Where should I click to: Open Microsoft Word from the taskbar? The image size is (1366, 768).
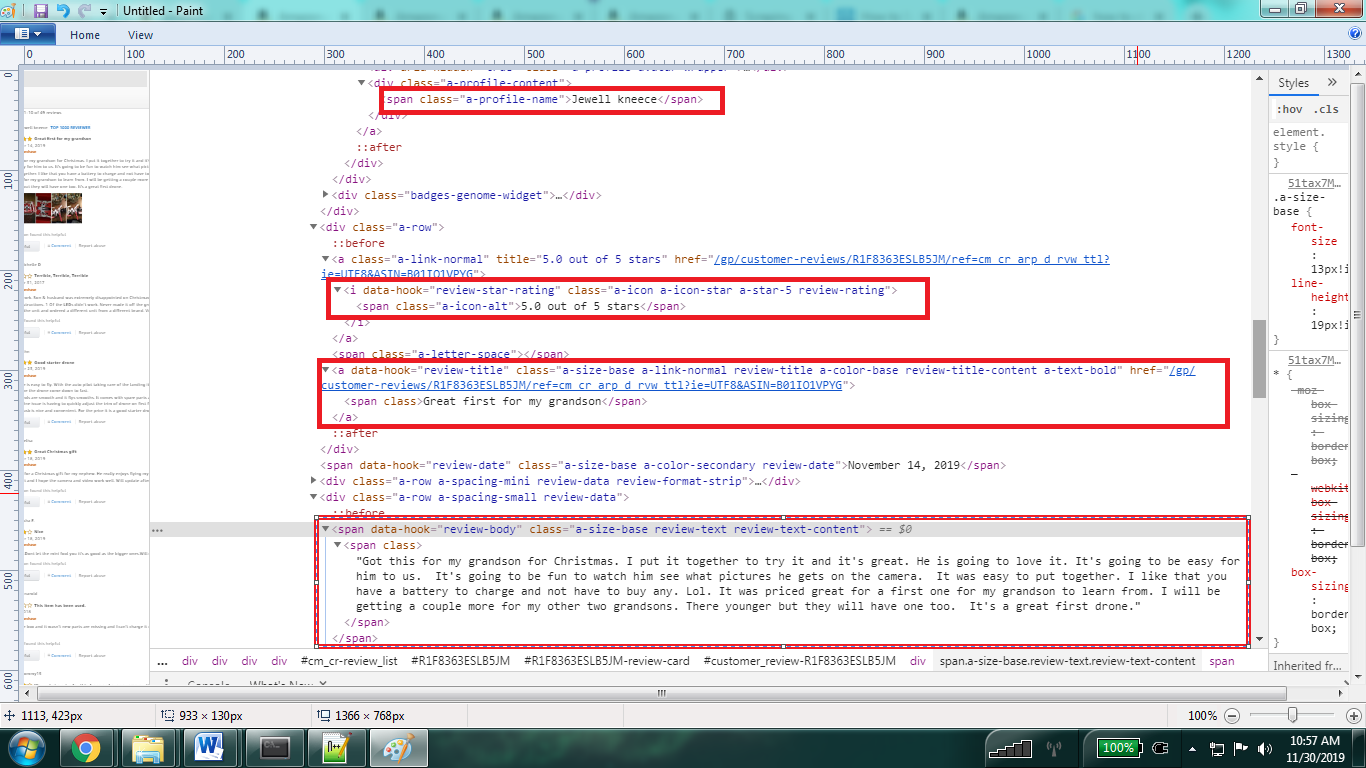click(210, 747)
